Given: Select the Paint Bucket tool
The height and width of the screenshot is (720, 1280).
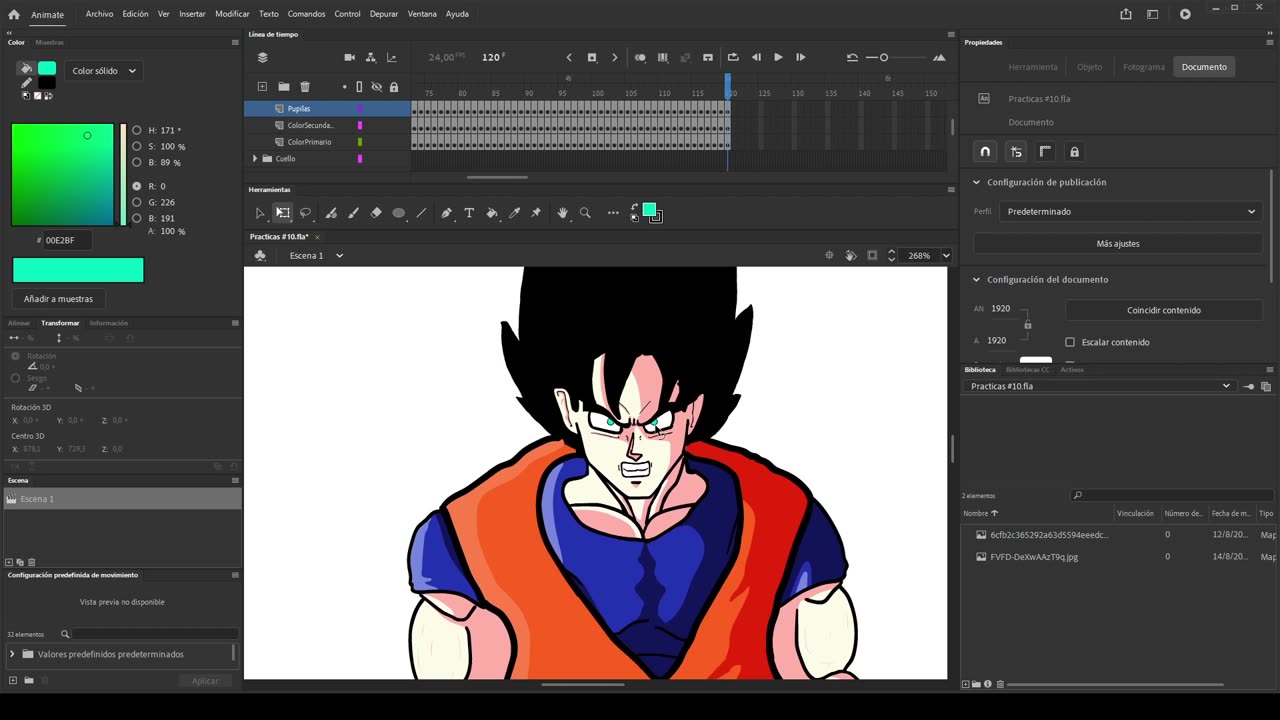Looking at the screenshot, I should [492, 213].
